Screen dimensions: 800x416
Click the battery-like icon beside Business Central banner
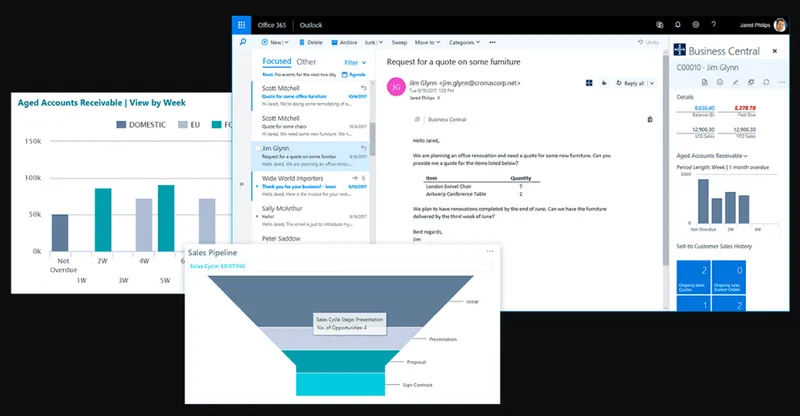[x=649, y=119]
